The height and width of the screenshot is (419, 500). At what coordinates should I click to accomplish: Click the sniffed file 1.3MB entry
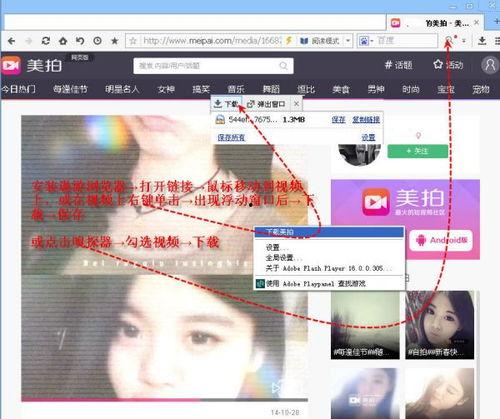pos(260,120)
